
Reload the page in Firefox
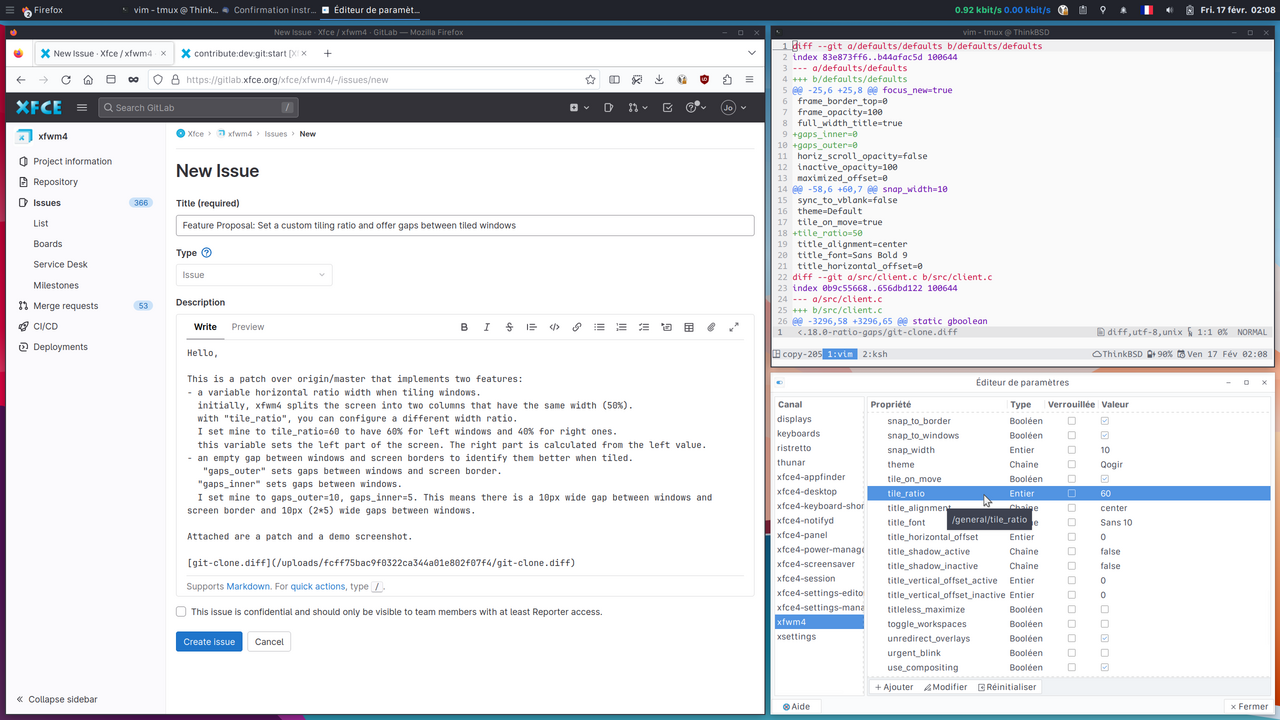(65, 80)
